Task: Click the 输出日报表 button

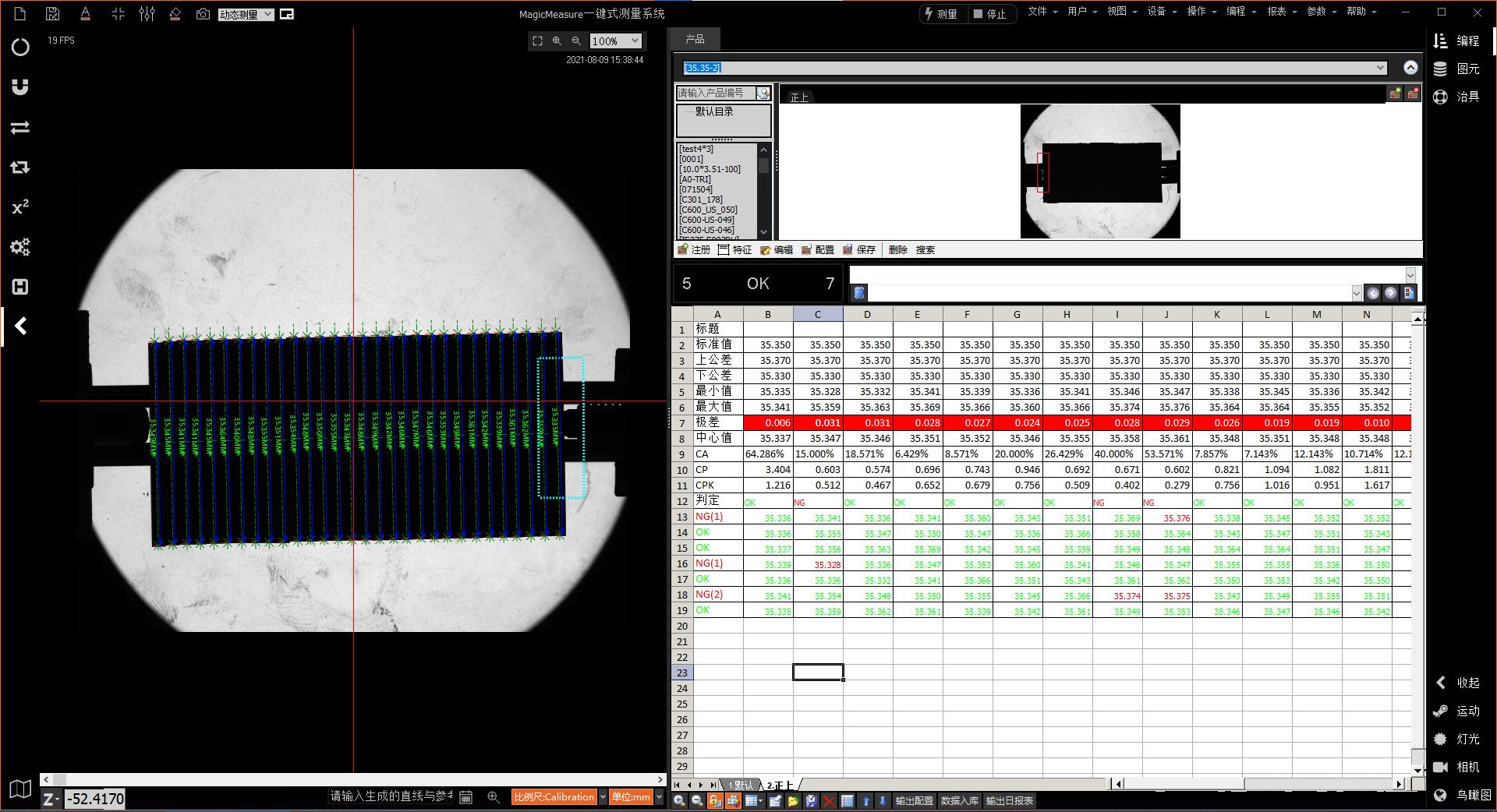Action: (1010, 800)
